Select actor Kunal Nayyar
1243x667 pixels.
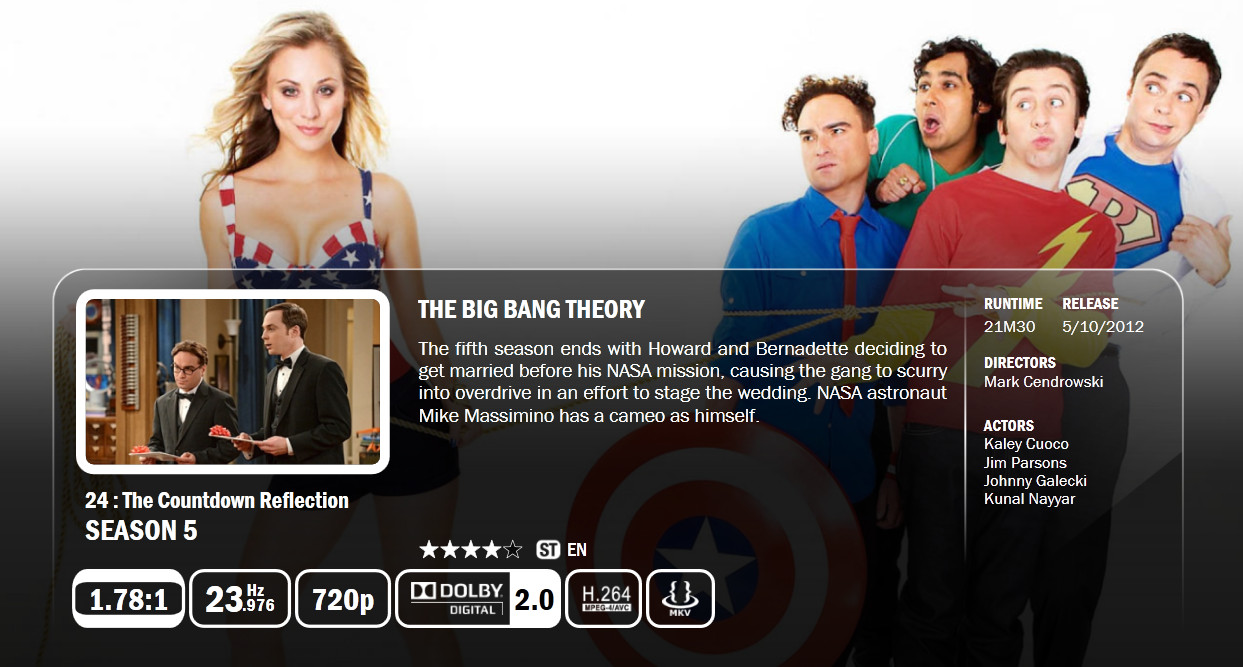pos(1029,499)
